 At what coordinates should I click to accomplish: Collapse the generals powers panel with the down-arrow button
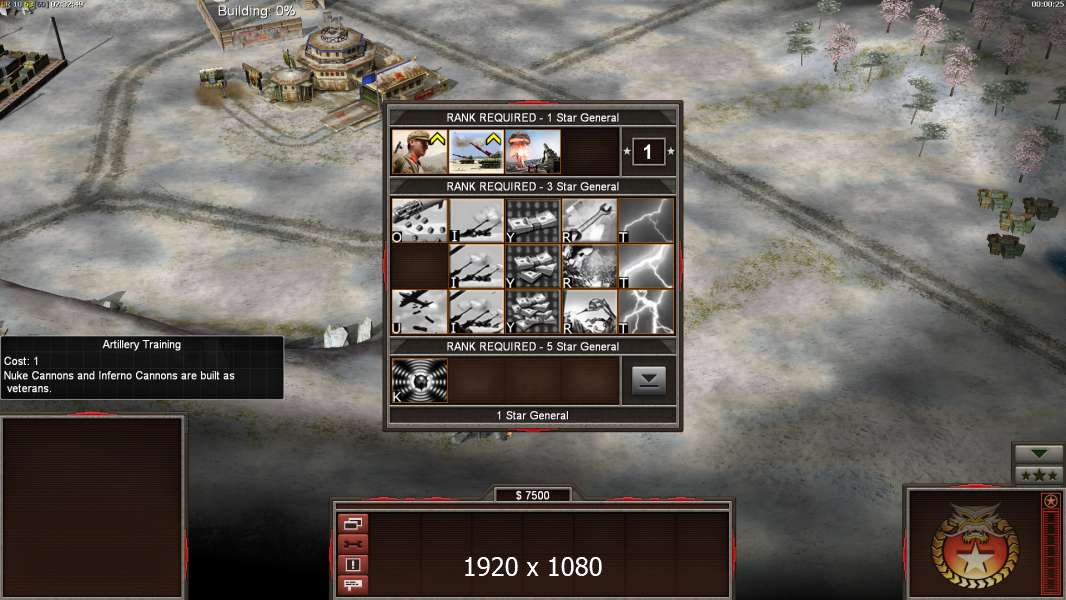tap(649, 381)
